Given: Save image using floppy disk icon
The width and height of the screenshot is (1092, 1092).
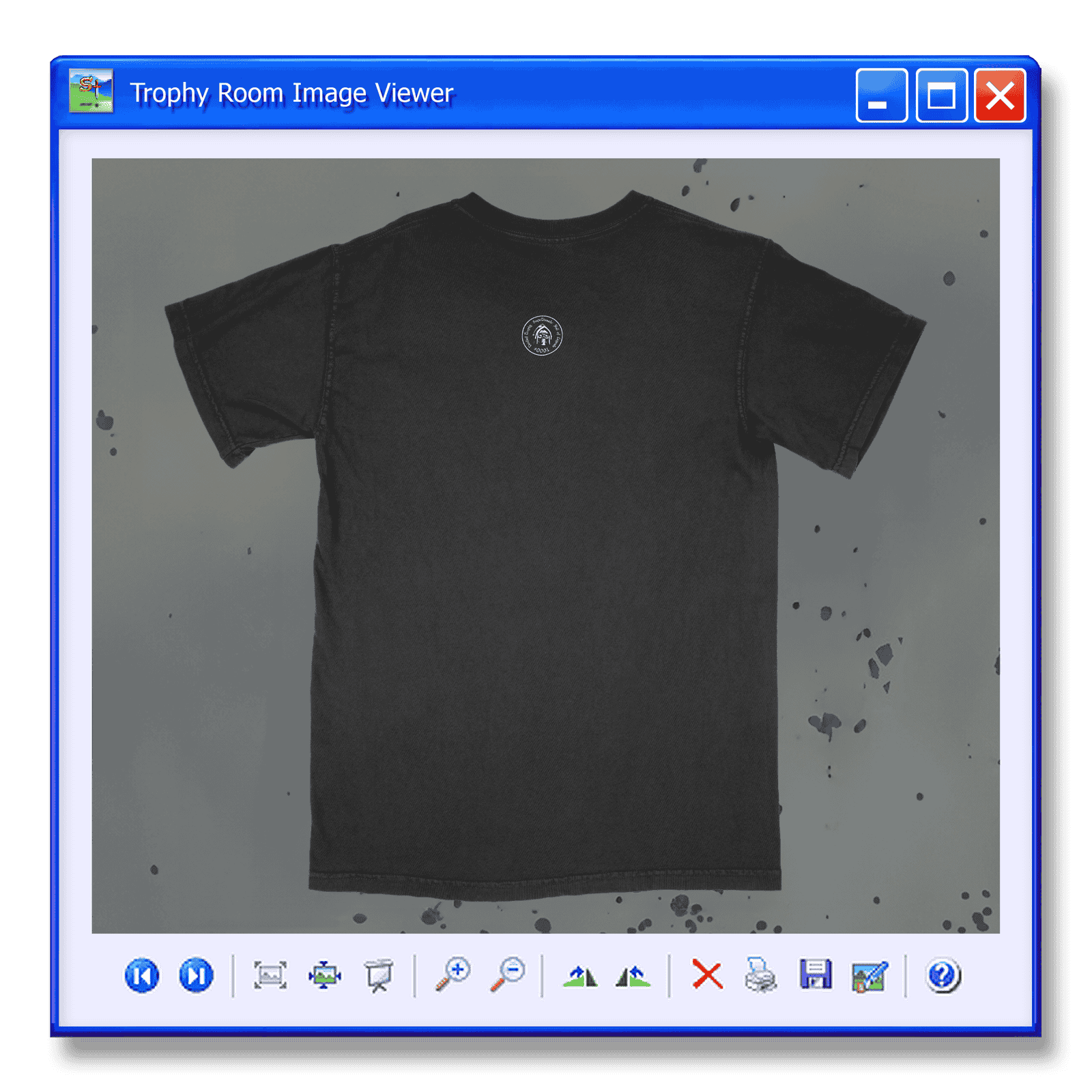Looking at the screenshot, I should 816,975.
